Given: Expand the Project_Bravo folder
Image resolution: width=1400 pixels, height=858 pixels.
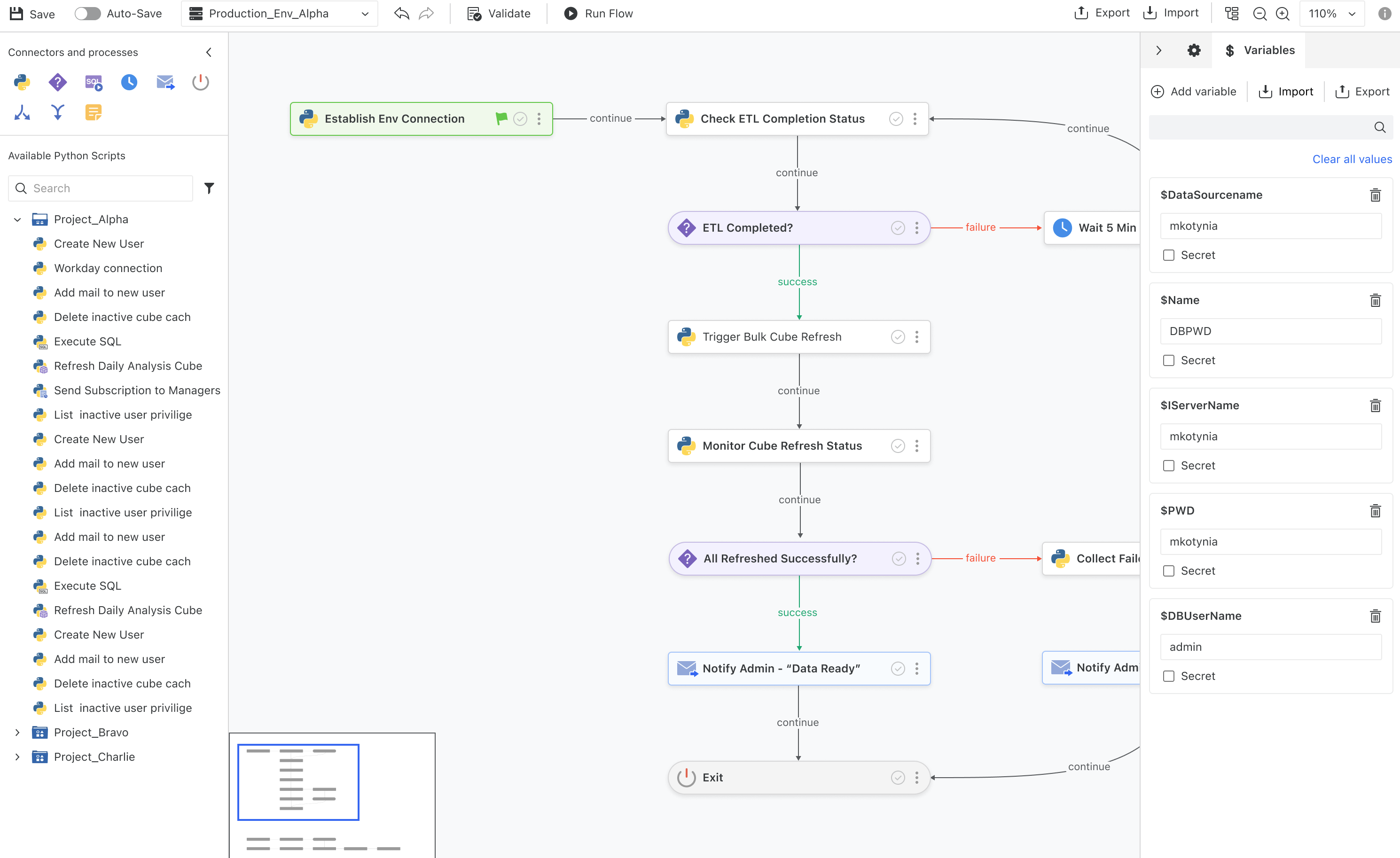Looking at the screenshot, I should [x=17, y=733].
